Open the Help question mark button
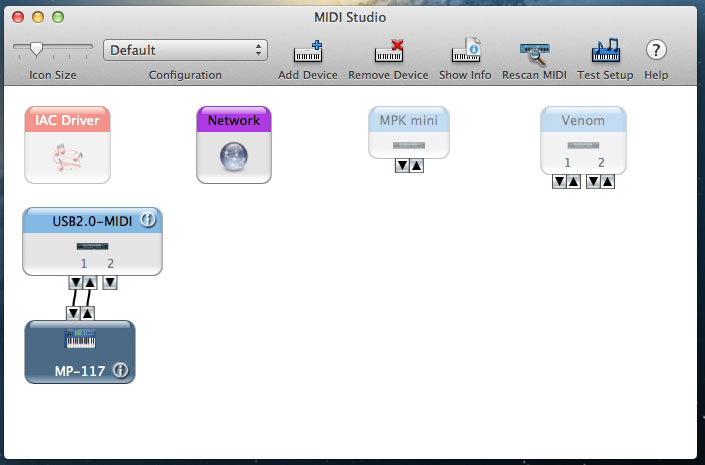The width and height of the screenshot is (705, 465). click(656, 50)
